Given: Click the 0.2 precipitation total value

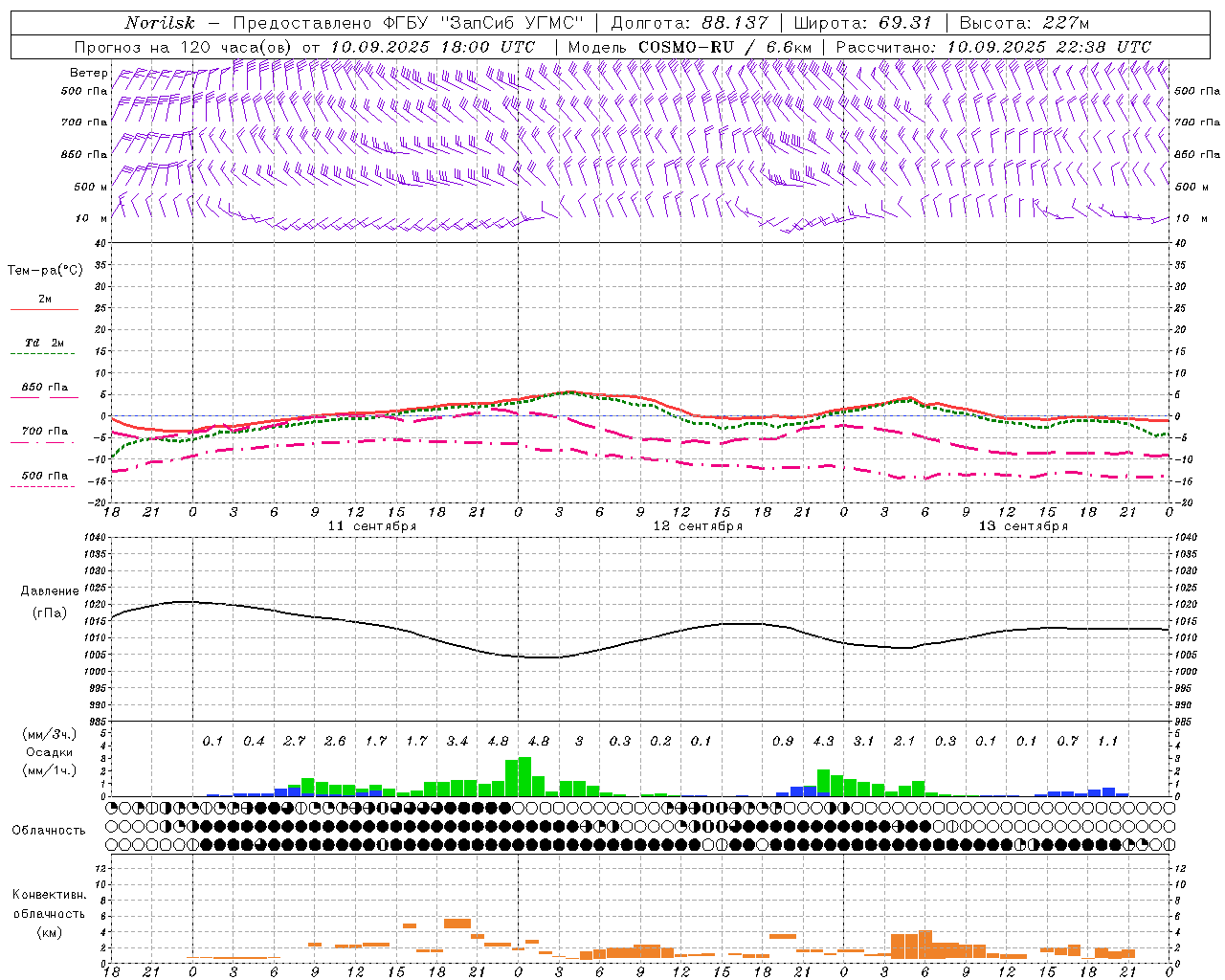Looking at the screenshot, I should click(x=660, y=742).
